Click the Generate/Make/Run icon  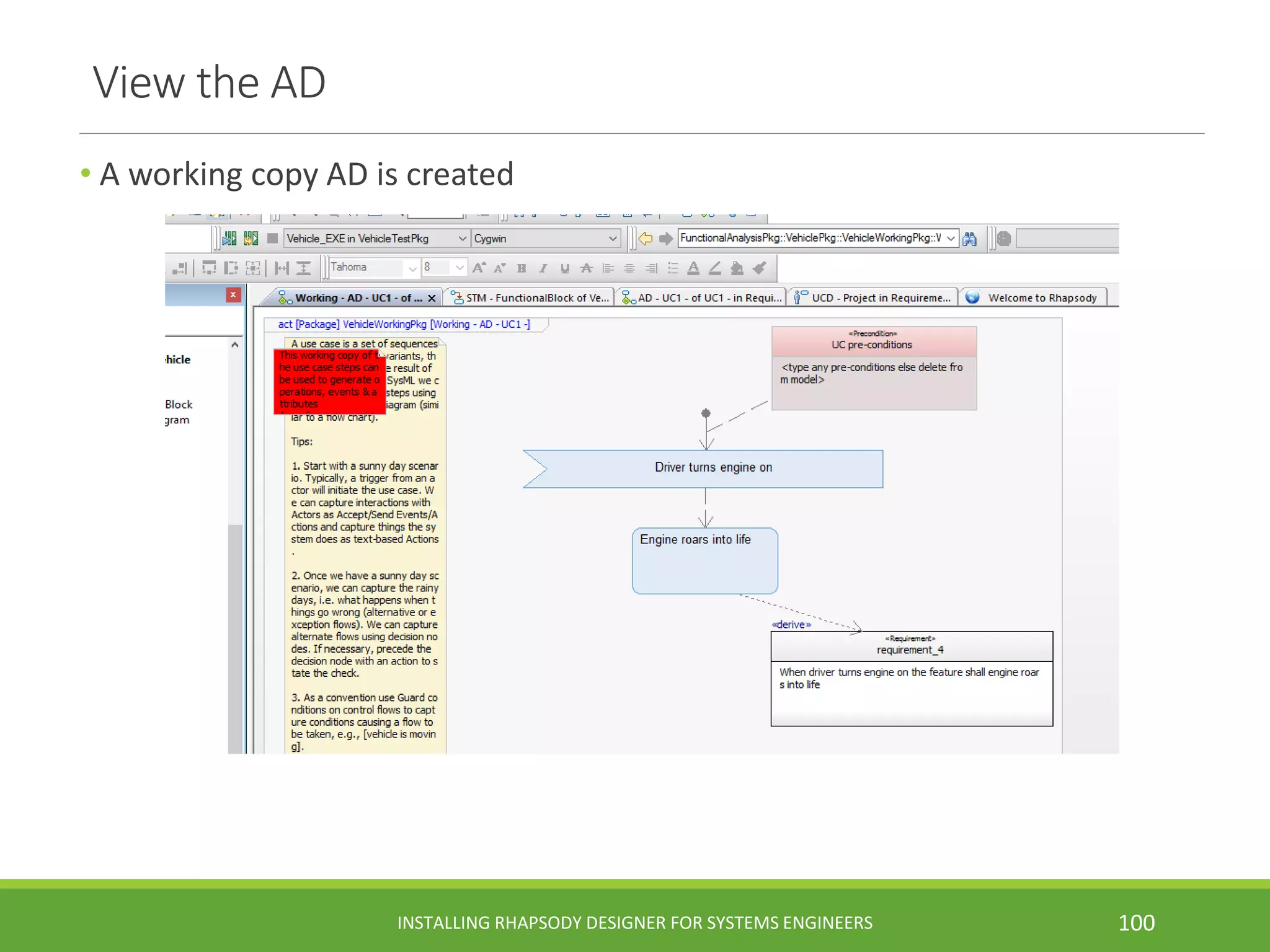pos(230,239)
